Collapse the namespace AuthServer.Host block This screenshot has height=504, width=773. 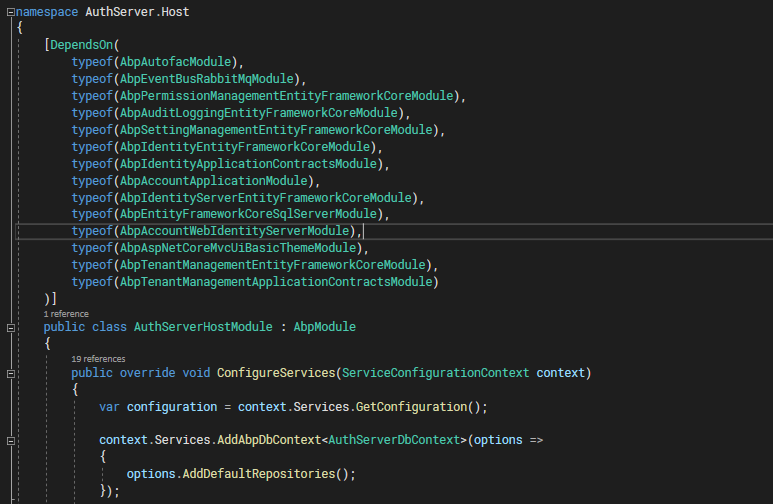pyautogui.click(x=10, y=10)
